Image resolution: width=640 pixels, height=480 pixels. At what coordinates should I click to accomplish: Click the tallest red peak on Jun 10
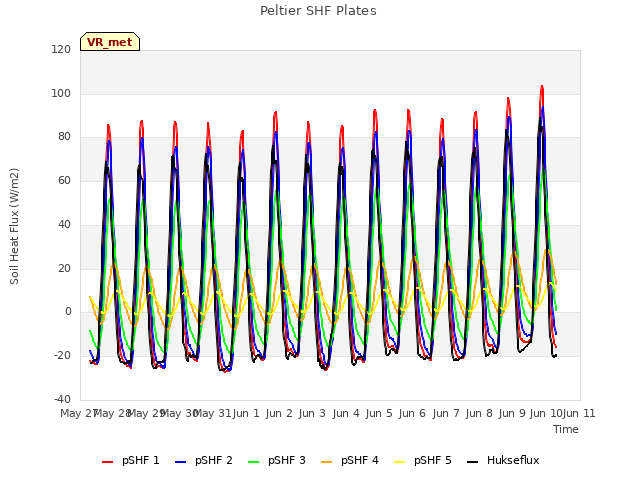(542, 86)
